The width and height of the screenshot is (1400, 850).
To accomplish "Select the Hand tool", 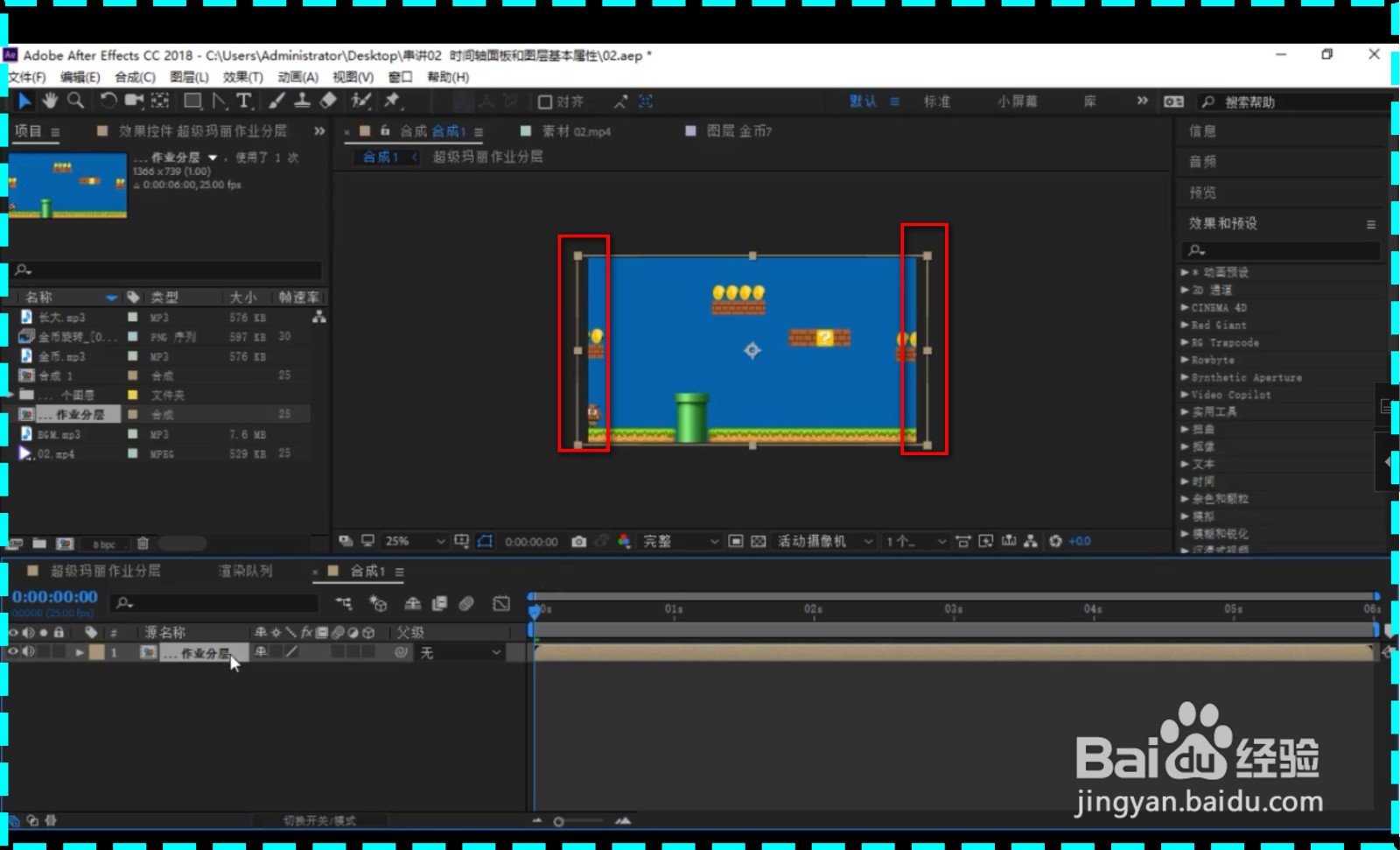I will click(50, 102).
